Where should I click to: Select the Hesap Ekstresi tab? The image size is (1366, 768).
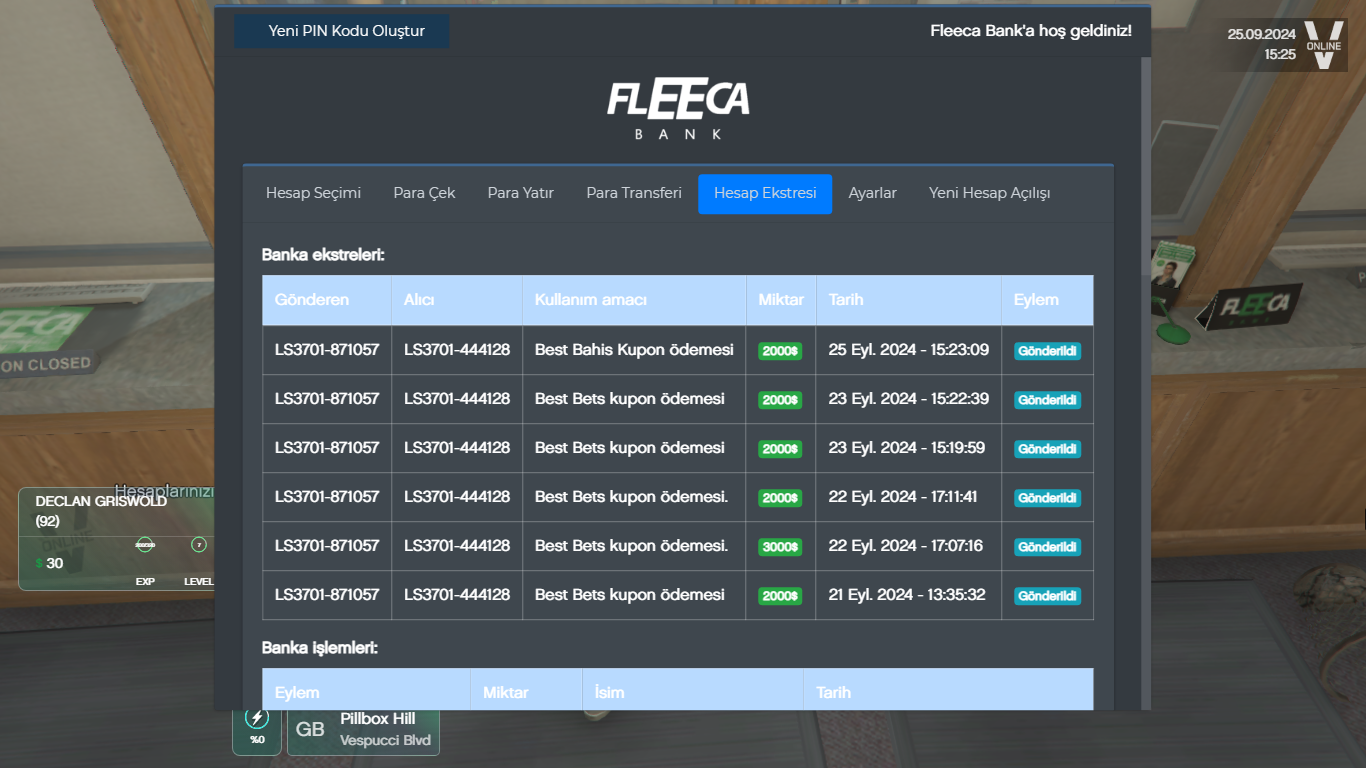pyautogui.click(x=765, y=193)
